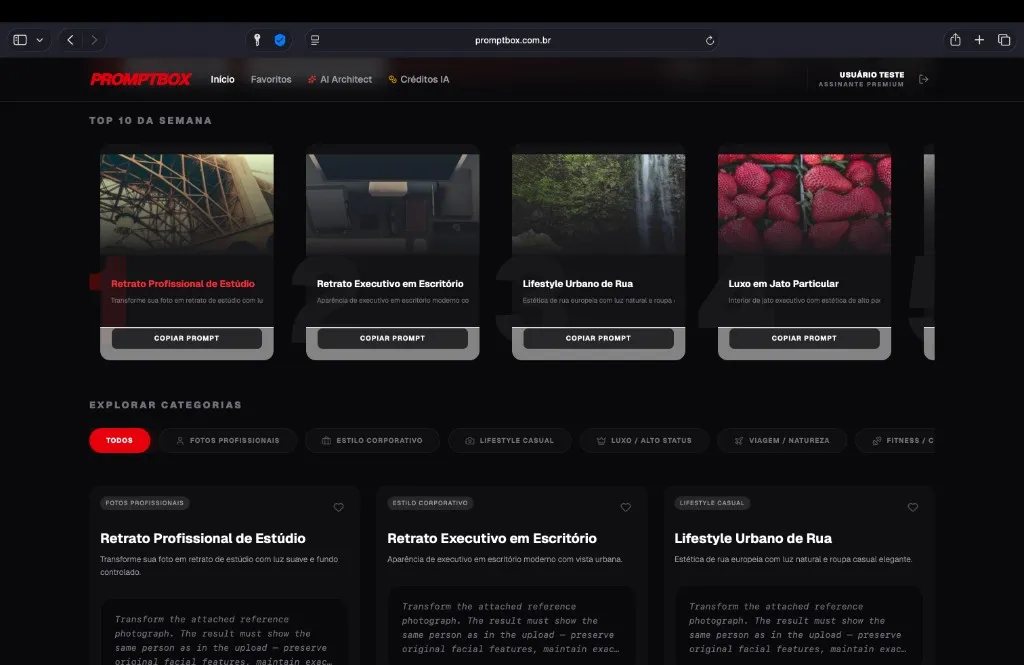Copy prompt for Luxo em Jato Particular
The image size is (1024, 665).
pos(804,338)
